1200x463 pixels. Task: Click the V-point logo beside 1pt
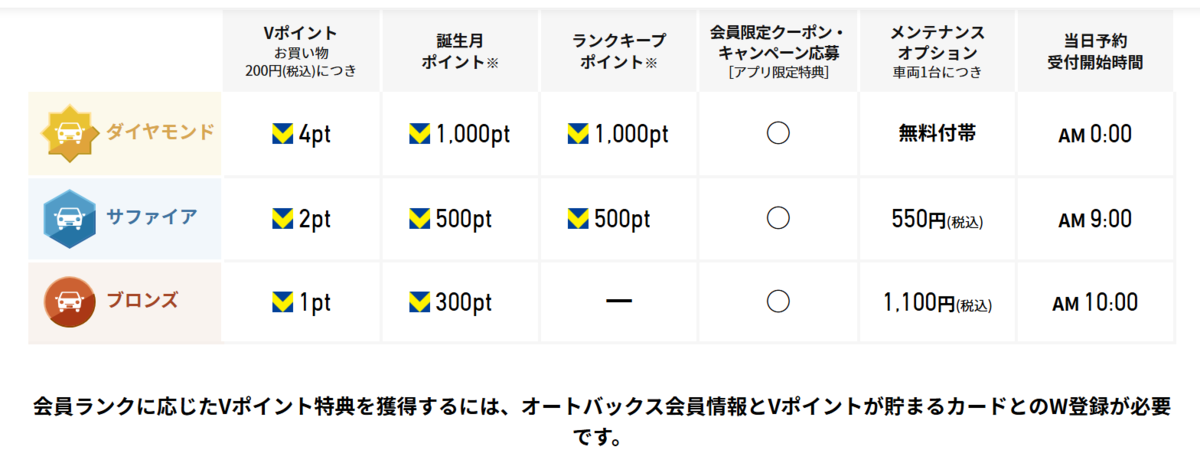point(283,301)
